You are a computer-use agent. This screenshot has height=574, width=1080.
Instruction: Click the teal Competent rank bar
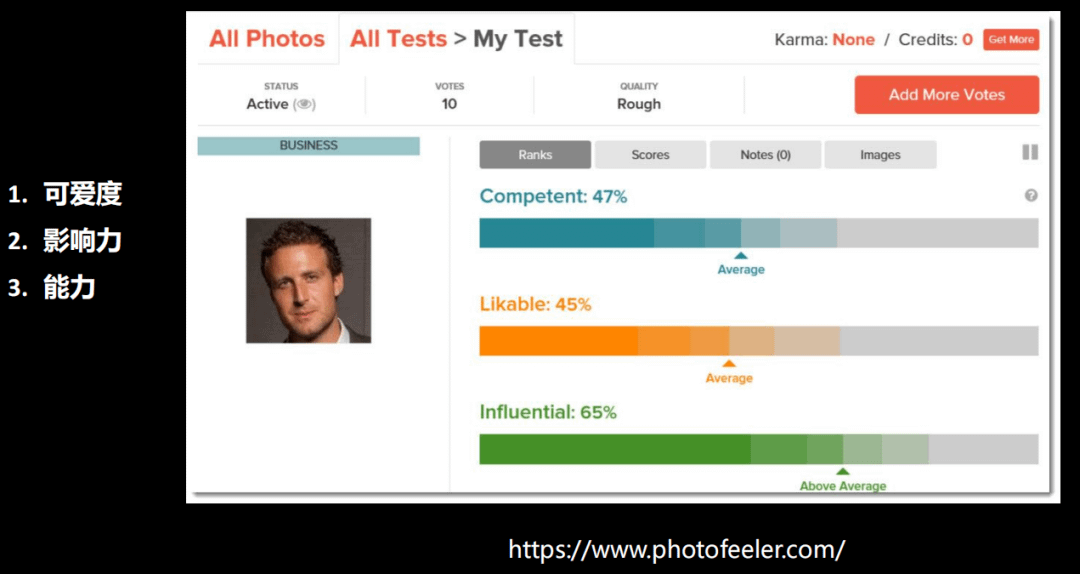point(758,233)
